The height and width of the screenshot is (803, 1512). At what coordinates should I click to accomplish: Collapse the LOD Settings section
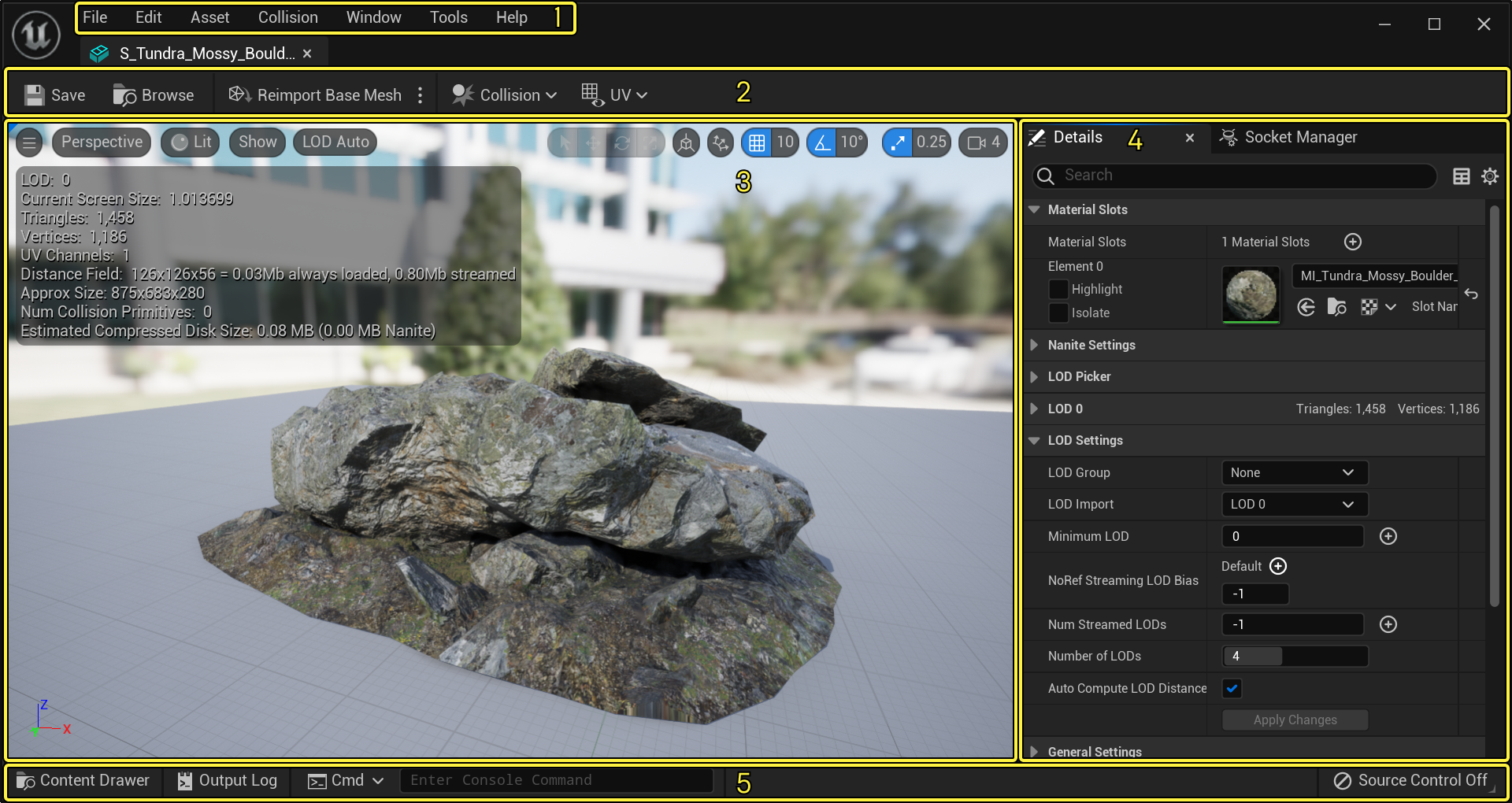pyautogui.click(x=1034, y=440)
